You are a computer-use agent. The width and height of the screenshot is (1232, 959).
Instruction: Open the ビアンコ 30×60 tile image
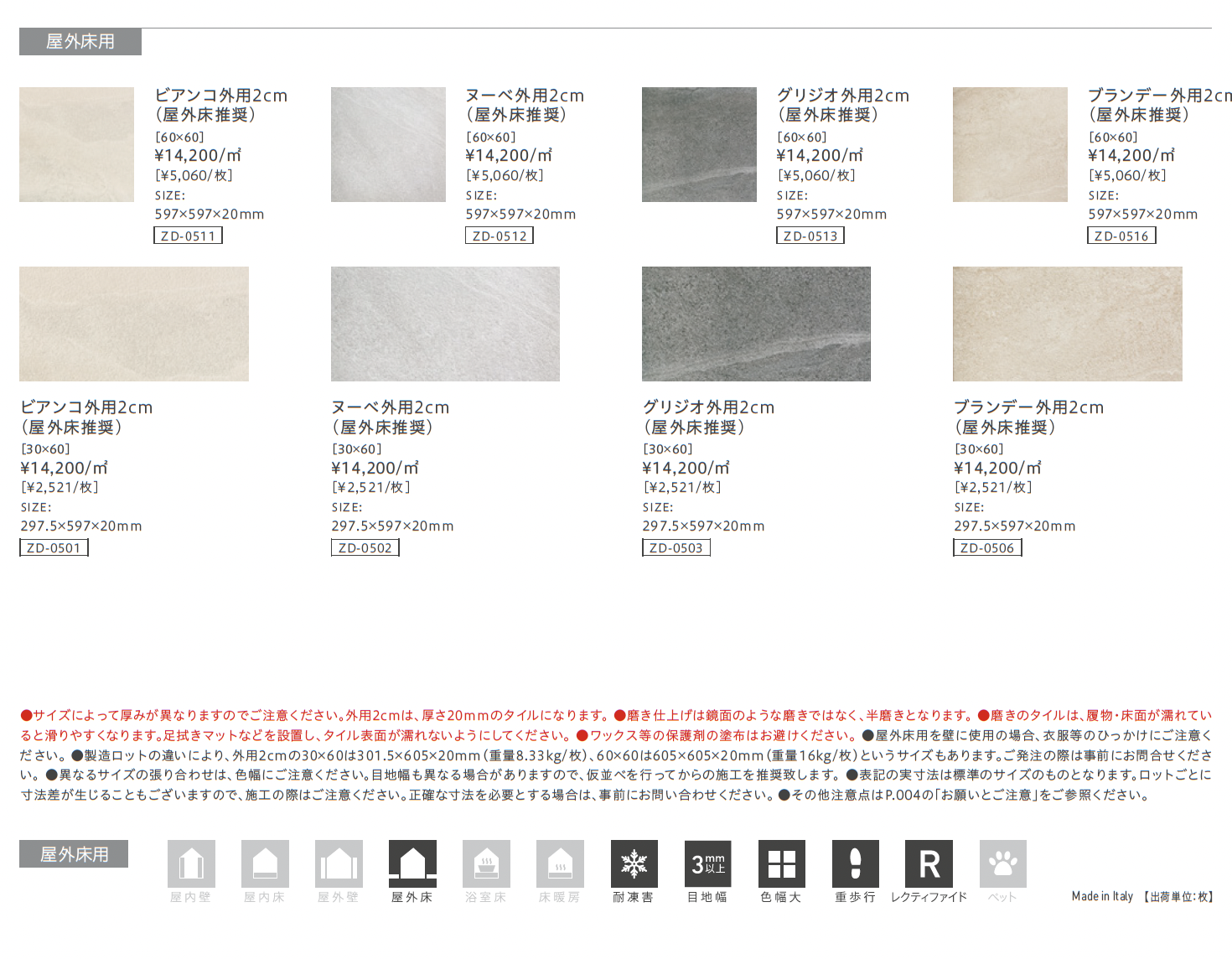[x=134, y=324]
